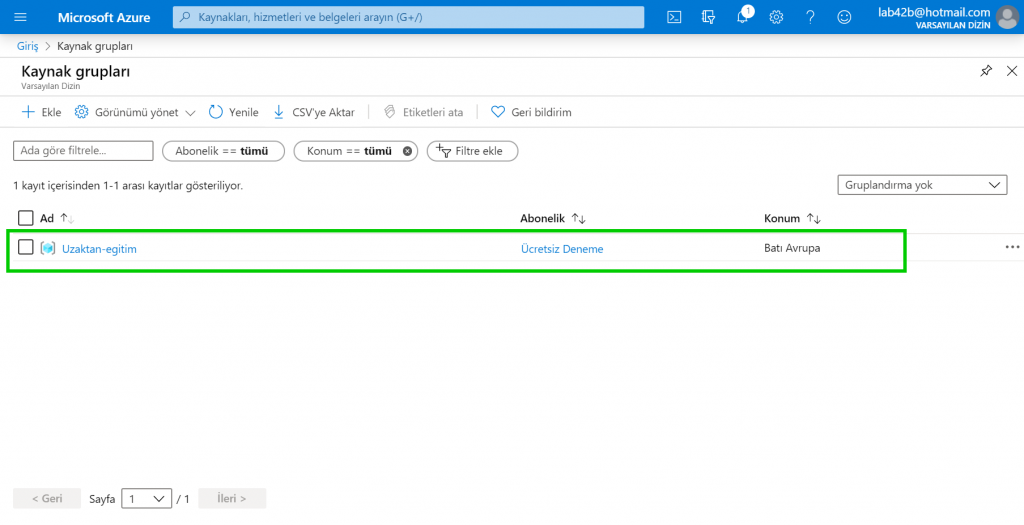Viewport: 1024px width, 525px height.
Task: Open more options for Uzaktan-egitim
Action: [x=1012, y=247]
